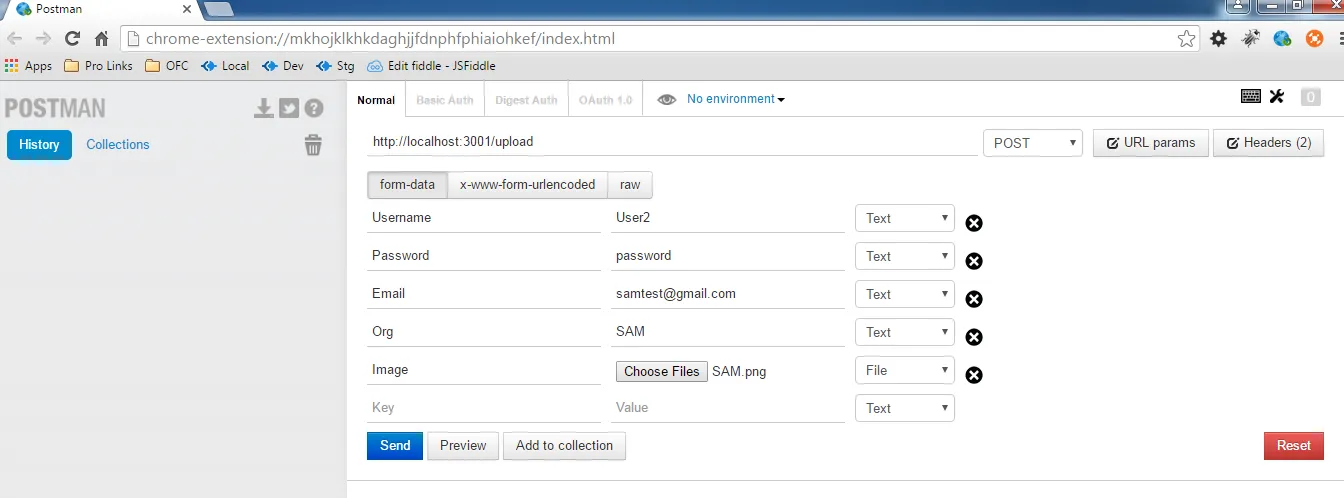The width and height of the screenshot is (1344, 498).
Task: Click the orange circular extension icon
Action: click(1314, 39)
